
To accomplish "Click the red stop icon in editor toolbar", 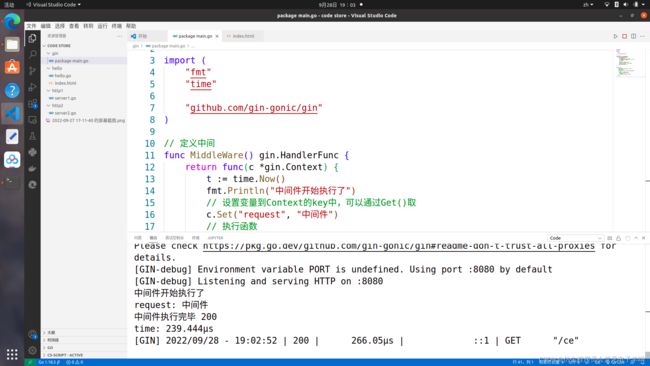I will pyautogui.click(x=624, y=36).
